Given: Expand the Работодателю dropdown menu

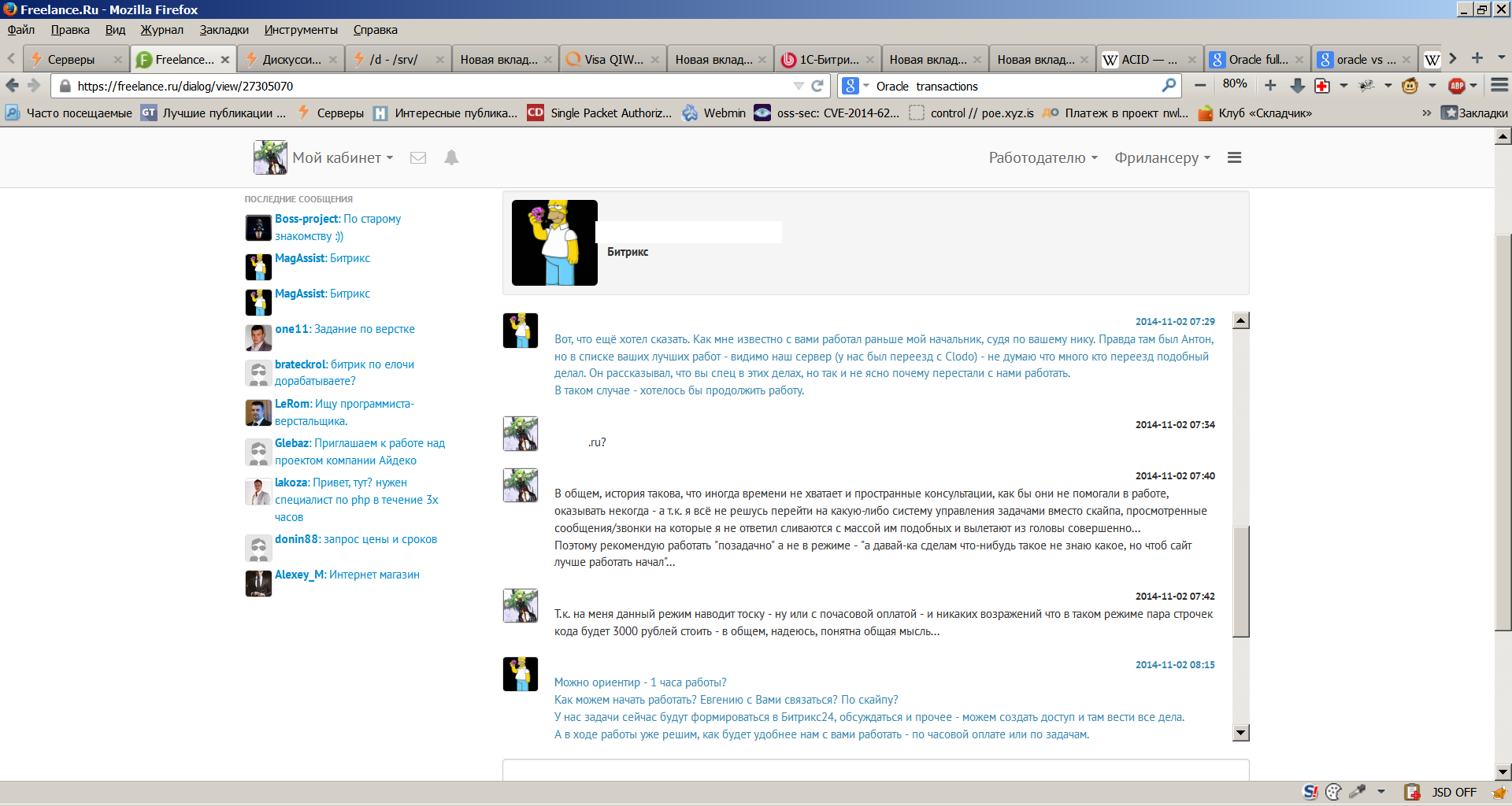Looking at the screenshot, I should [1043, 157].
